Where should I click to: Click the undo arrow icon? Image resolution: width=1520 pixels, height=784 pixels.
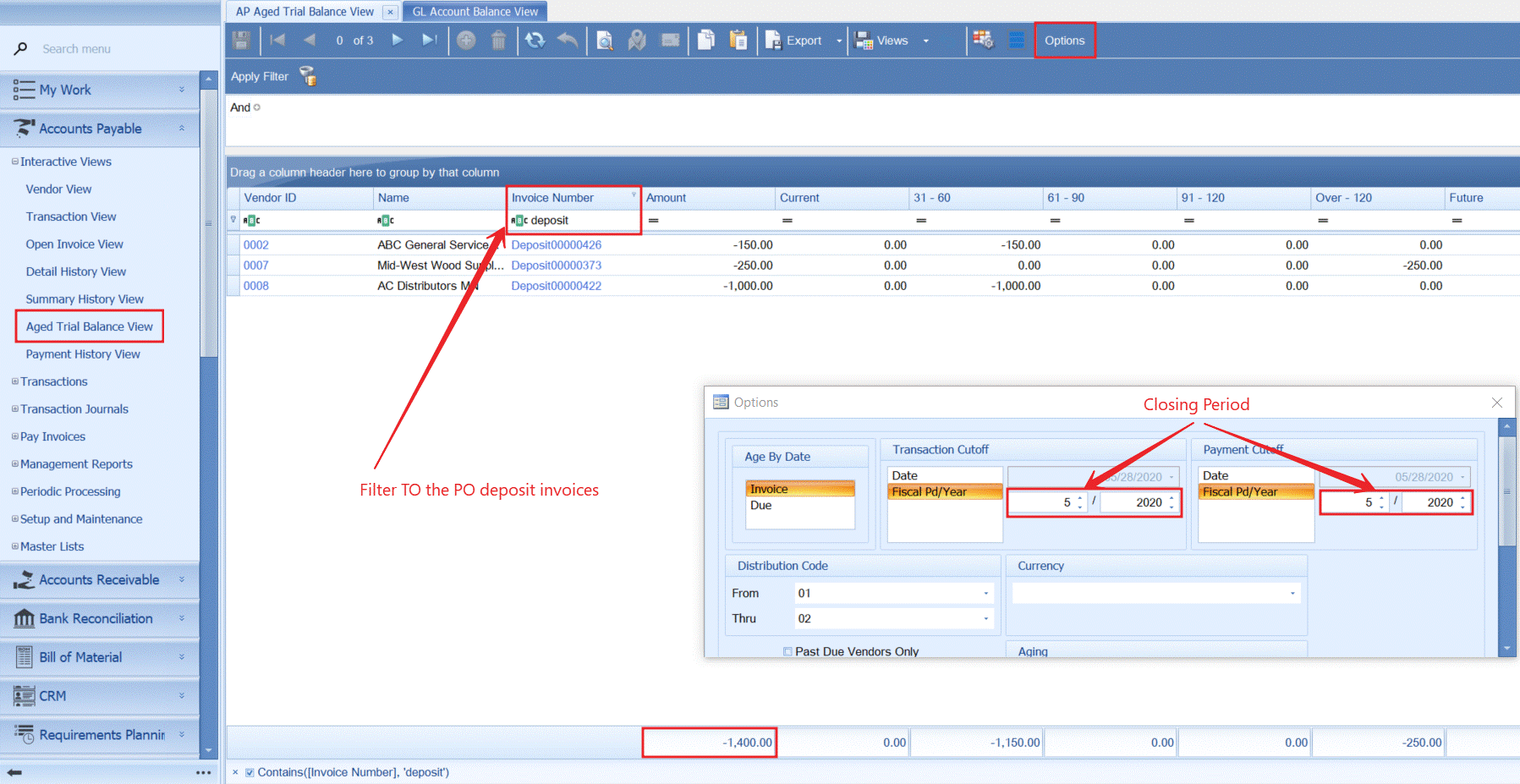click(x=568, y=41)
